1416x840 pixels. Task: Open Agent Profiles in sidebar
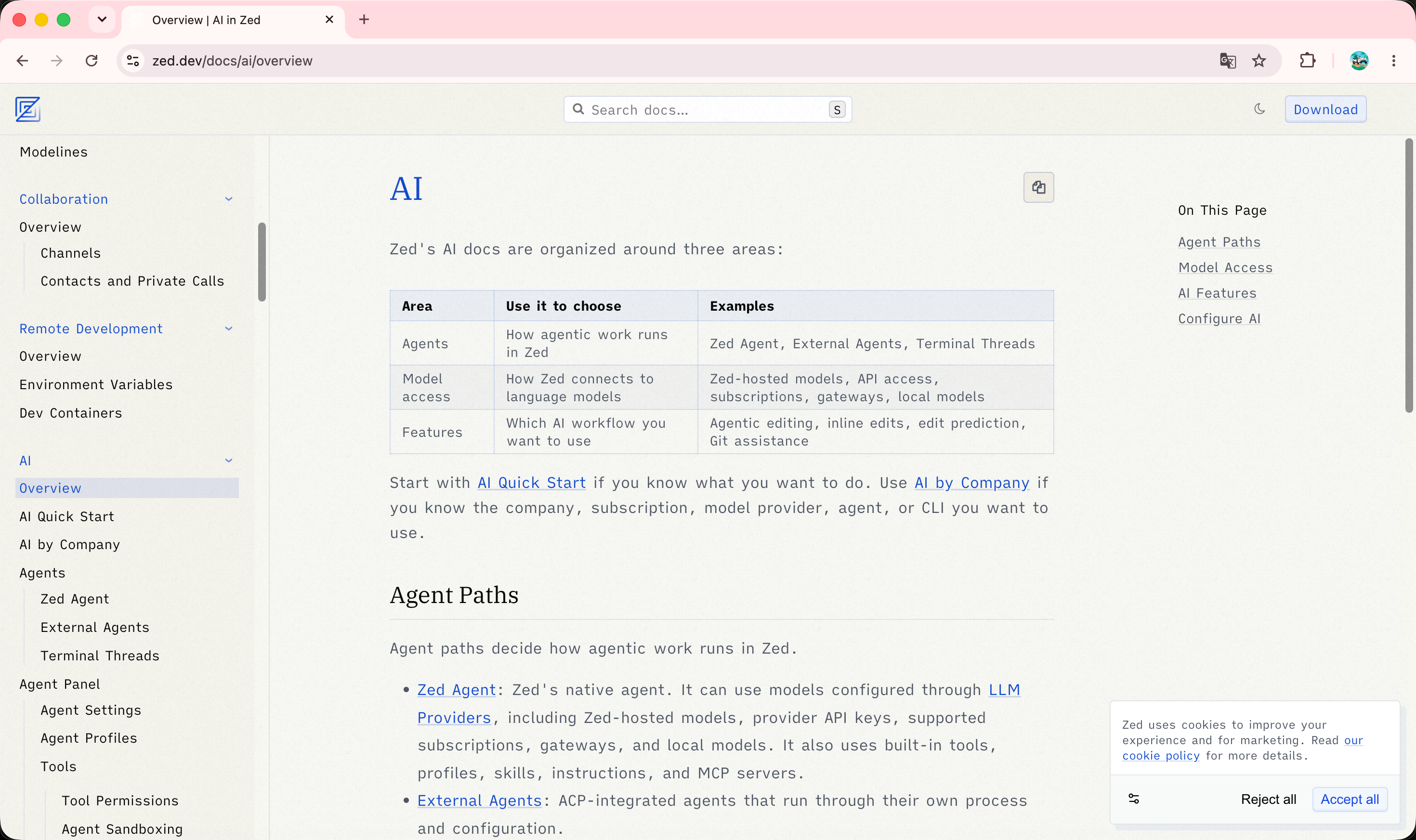[89, 738]
